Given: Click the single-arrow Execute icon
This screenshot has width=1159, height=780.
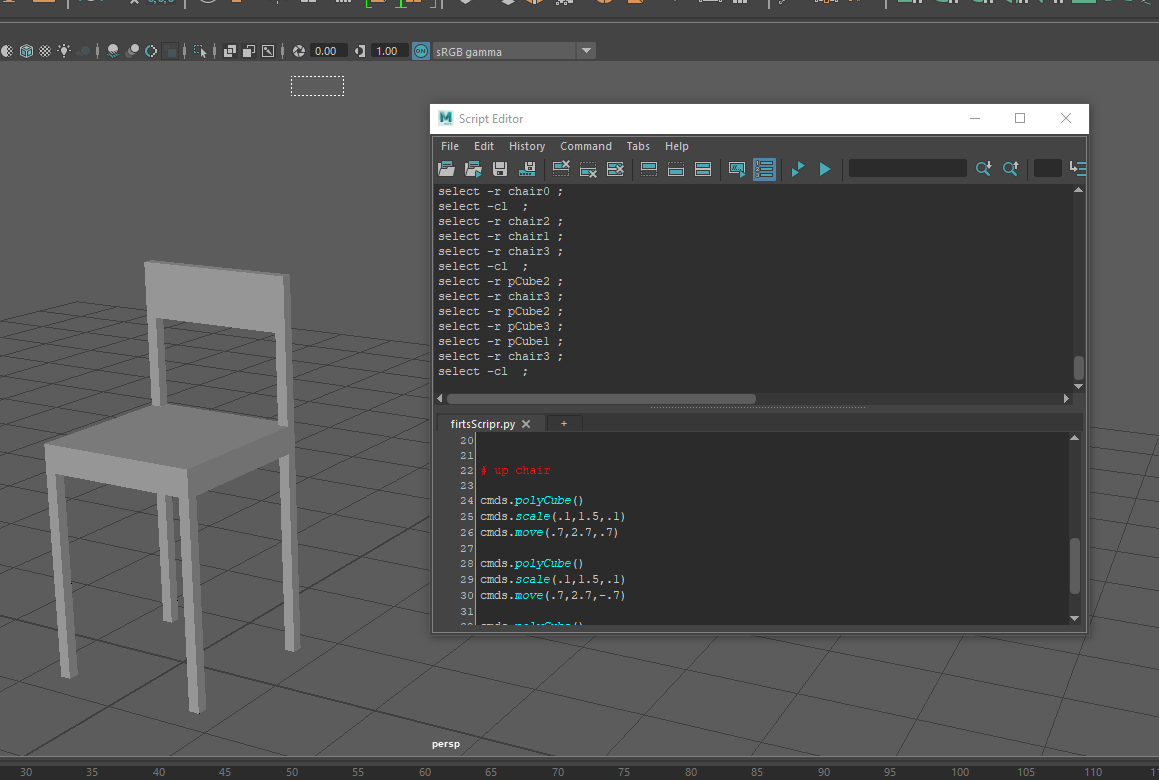Looking at the screenshot, I should pyautogui.click(x=825, y=169).
